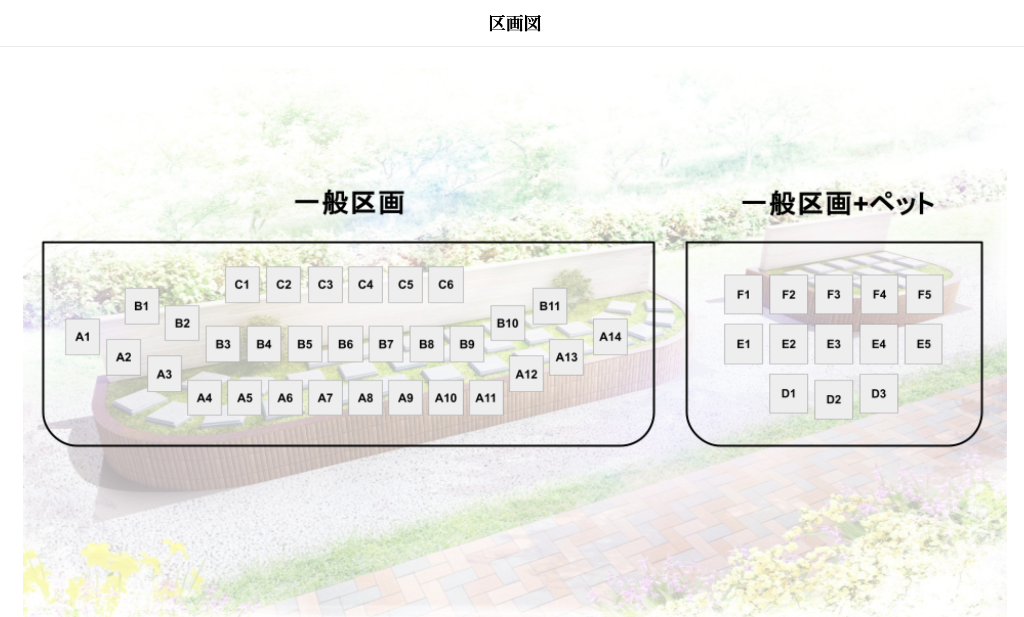This screenshot has width=1024, height=617.
Task: Select plot E3 in pet section
Action: (833, 344)
